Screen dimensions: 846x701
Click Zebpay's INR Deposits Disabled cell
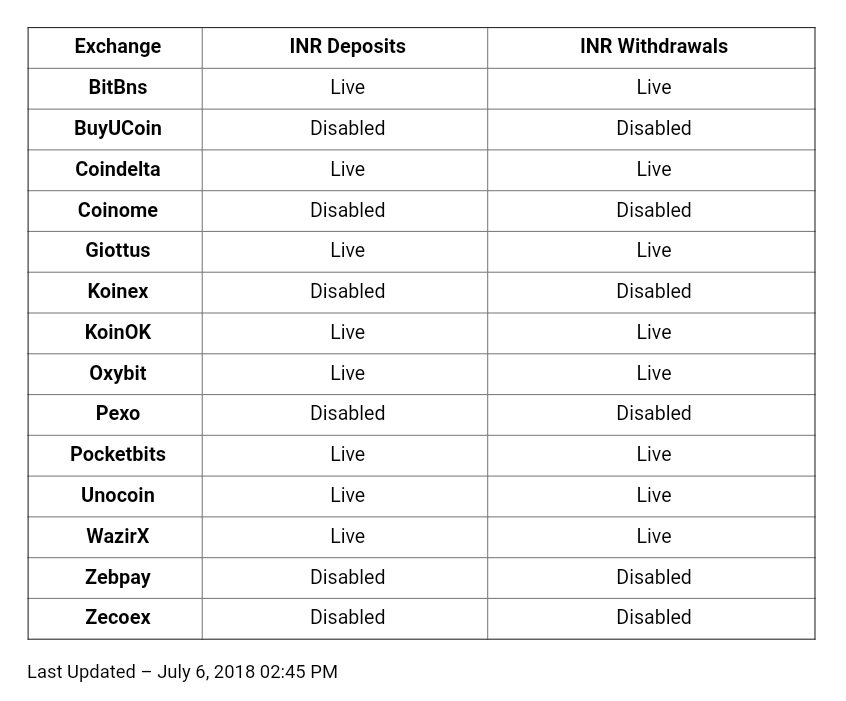tap(345, 578)
